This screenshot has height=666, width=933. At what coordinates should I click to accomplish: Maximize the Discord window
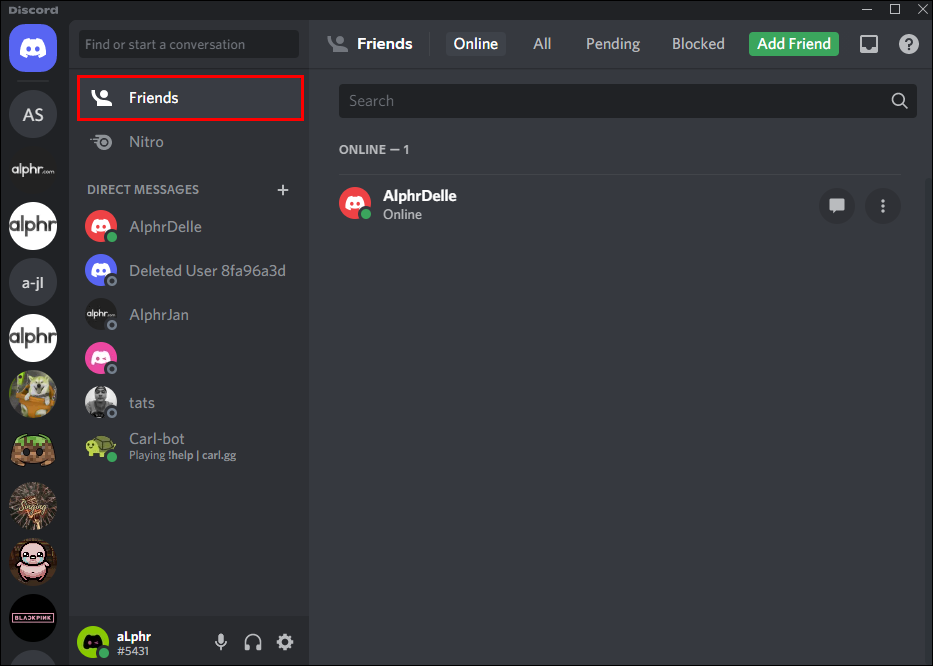(894, 9)
